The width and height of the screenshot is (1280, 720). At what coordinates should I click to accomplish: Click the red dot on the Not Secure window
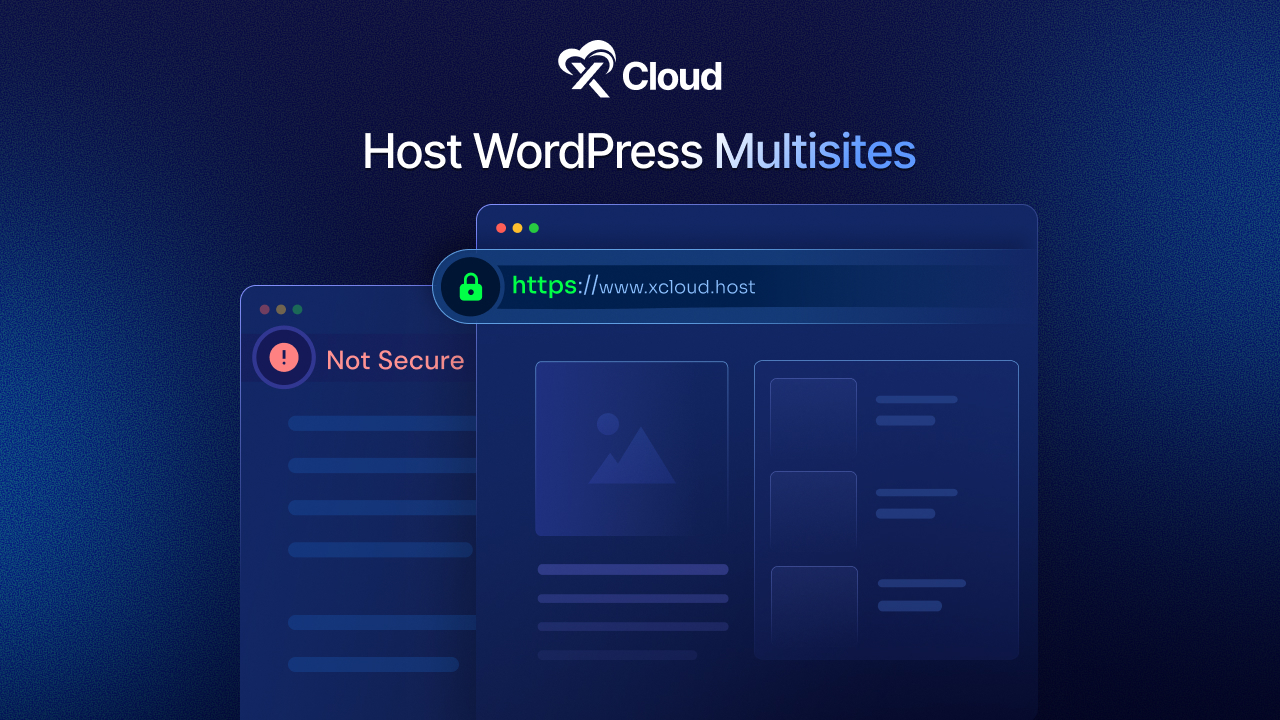(x=263, y=309)
